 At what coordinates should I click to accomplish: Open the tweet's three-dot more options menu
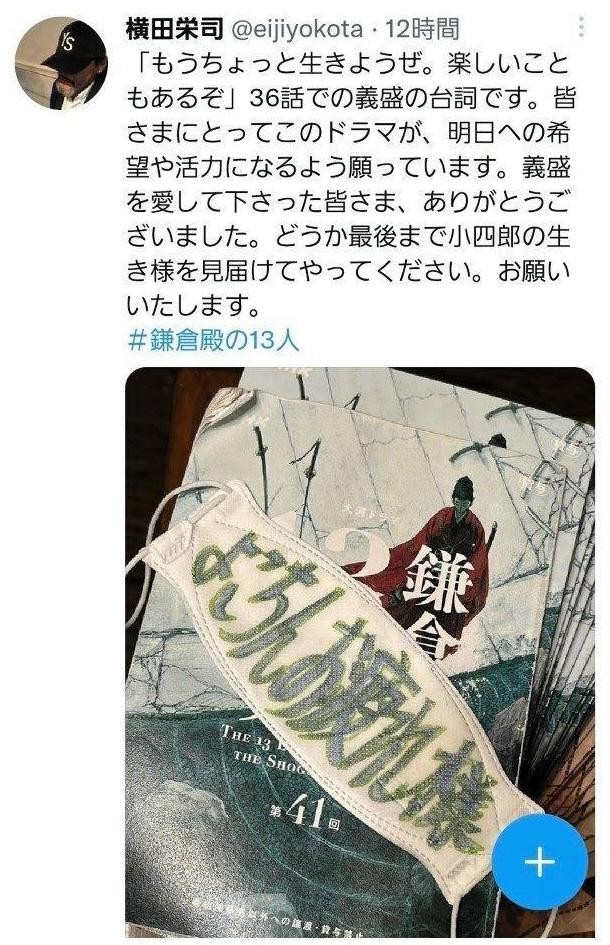(x=581, y=28)
